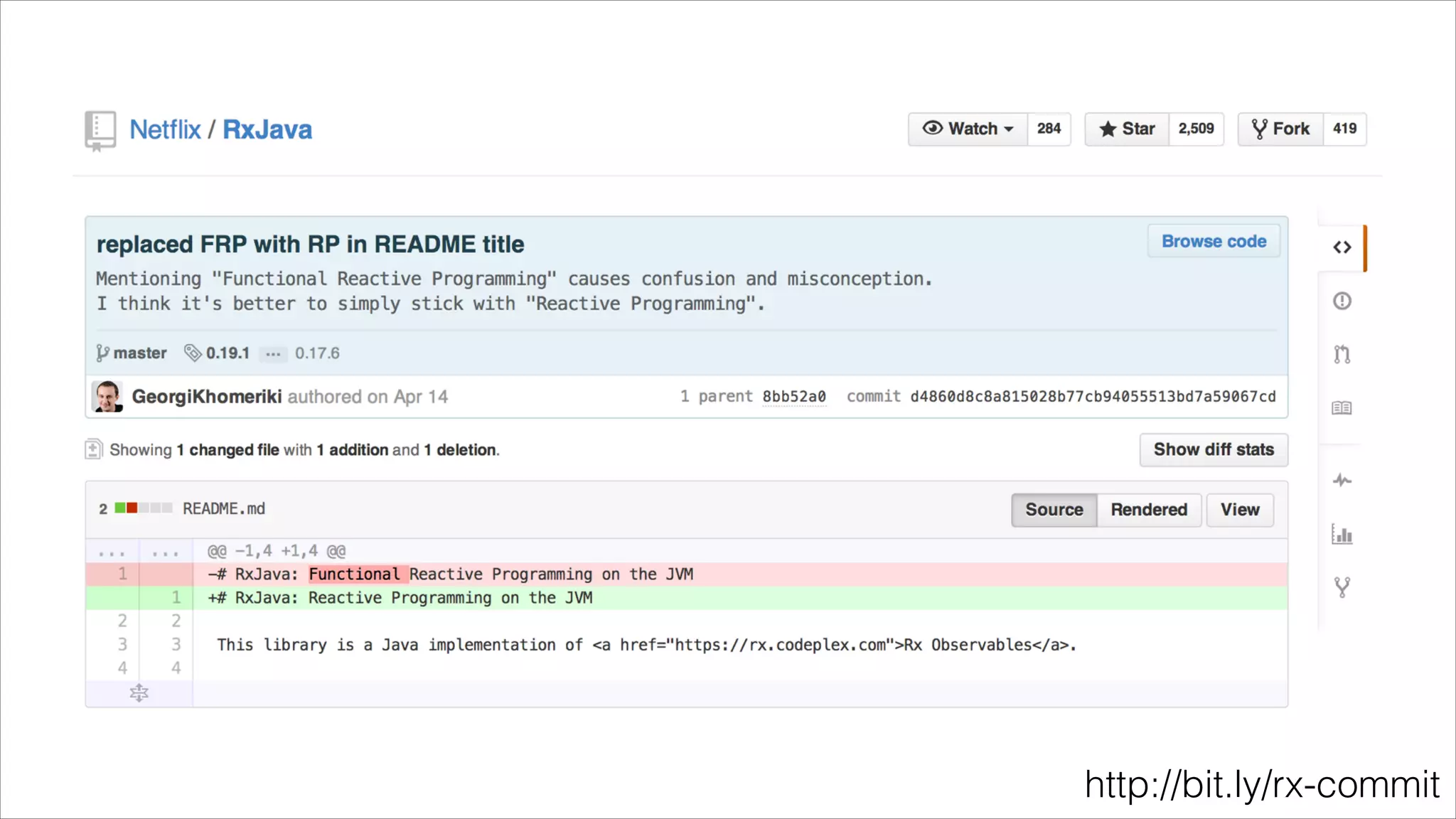Click the line "This library is a Java implementation"
Viewport: 1456px width, 819px height.
coord(646,645)
